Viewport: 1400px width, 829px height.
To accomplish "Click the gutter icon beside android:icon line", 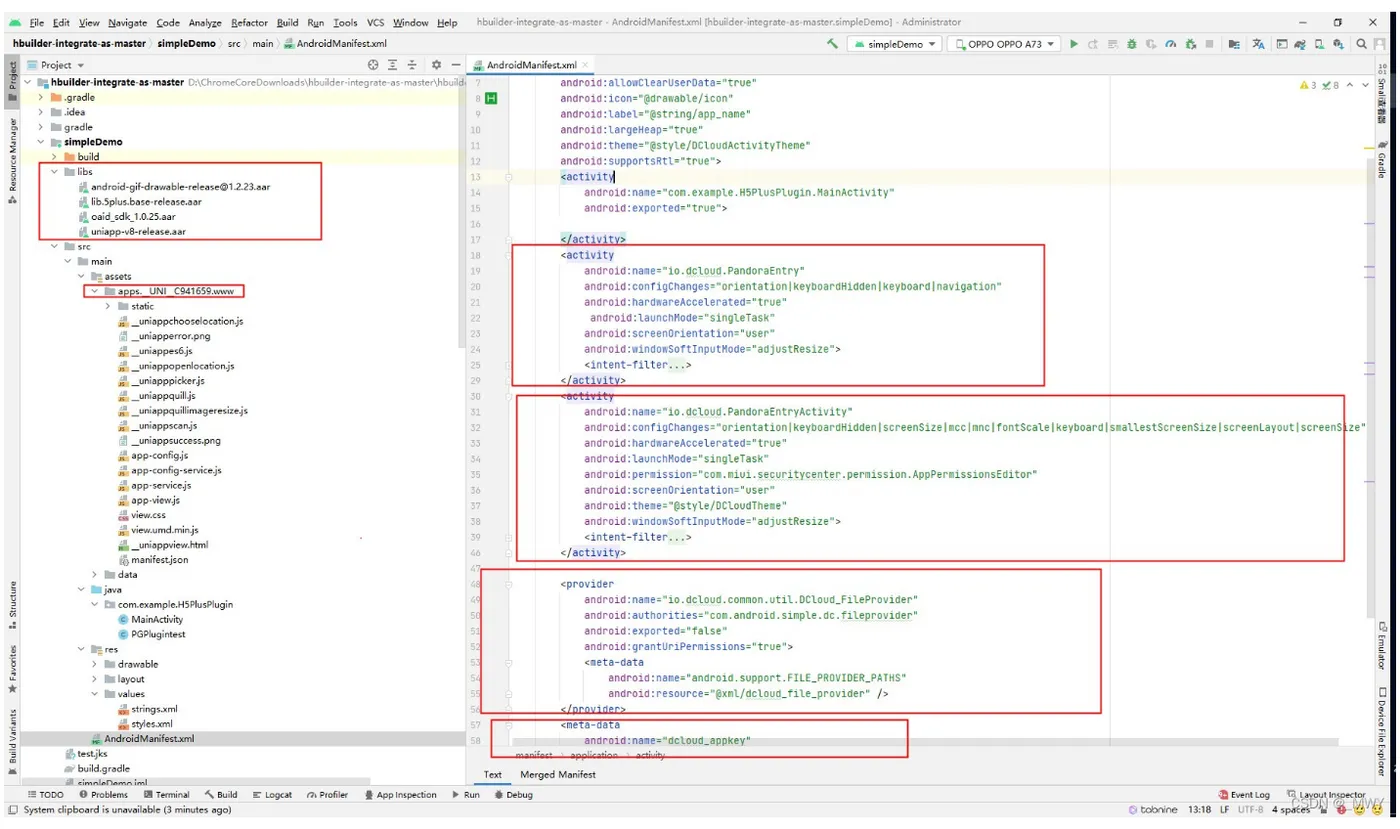I will [x=491, y=98].
